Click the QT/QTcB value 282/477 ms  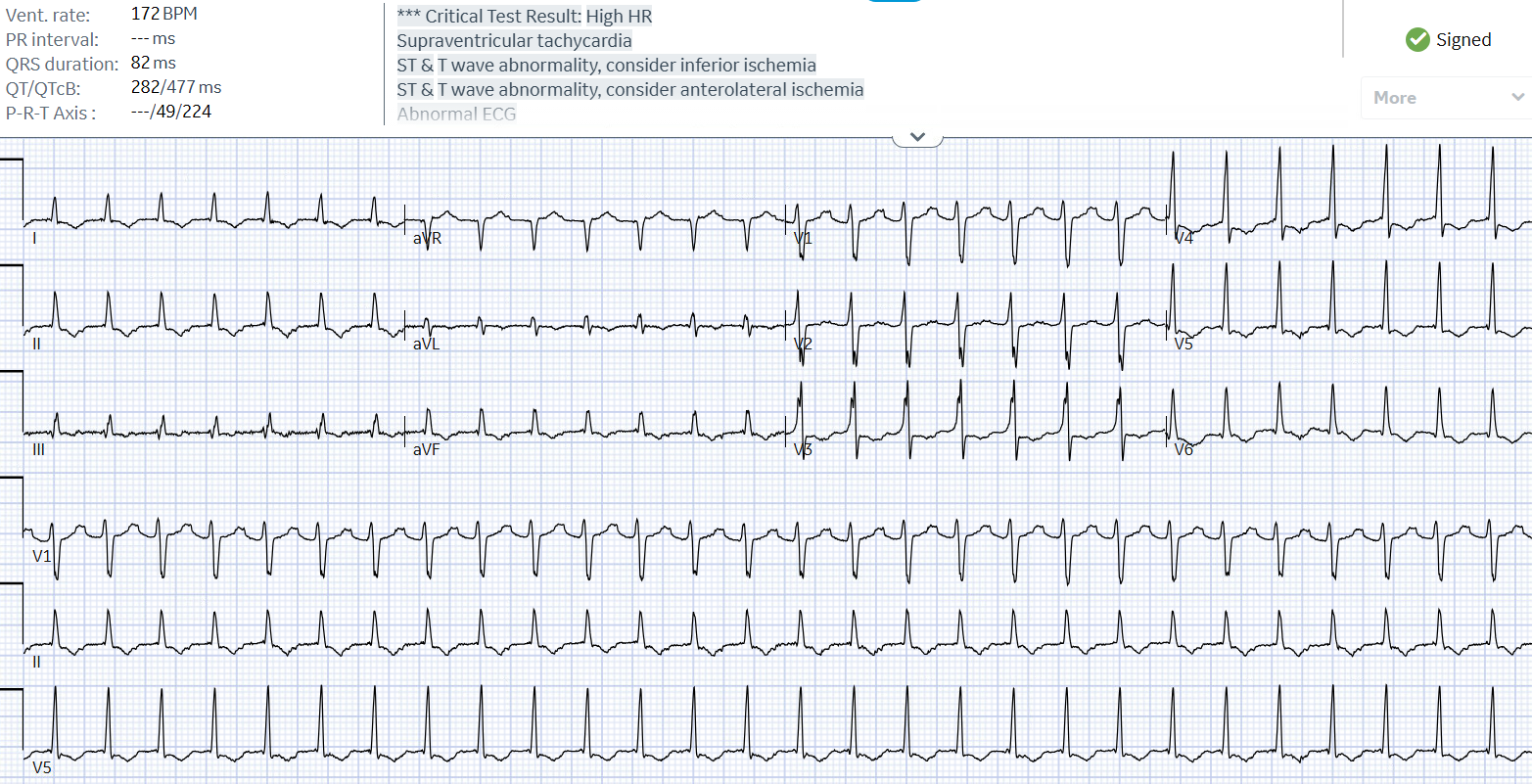(176, 88)
